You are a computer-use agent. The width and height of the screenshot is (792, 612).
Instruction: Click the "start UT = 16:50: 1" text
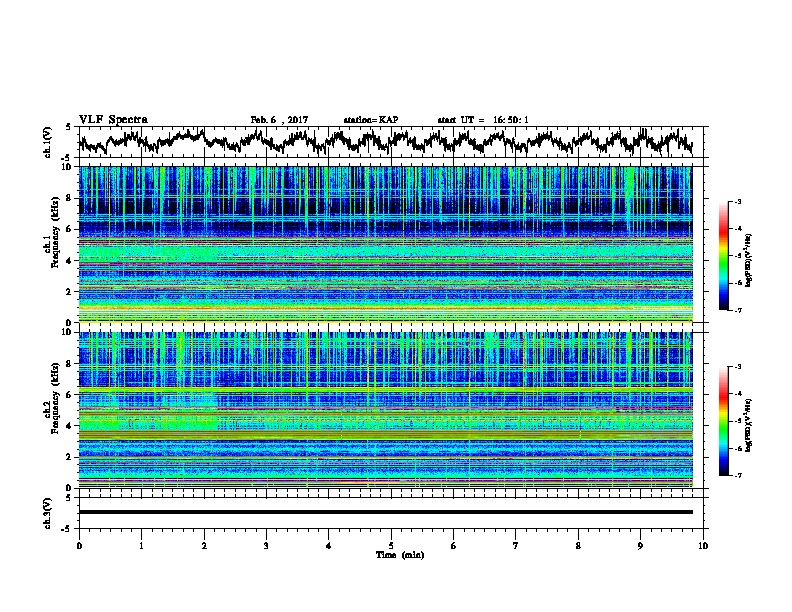[483, 120]
